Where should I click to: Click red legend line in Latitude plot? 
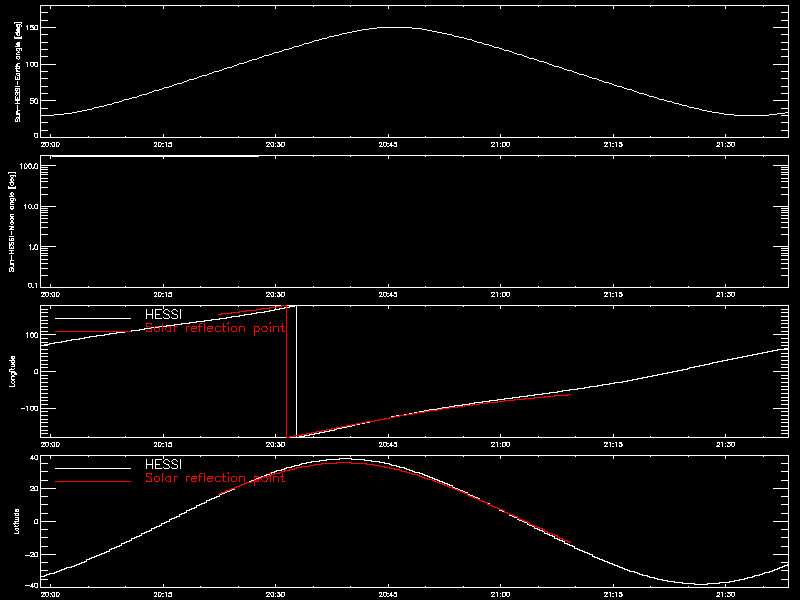coord(93,482)
